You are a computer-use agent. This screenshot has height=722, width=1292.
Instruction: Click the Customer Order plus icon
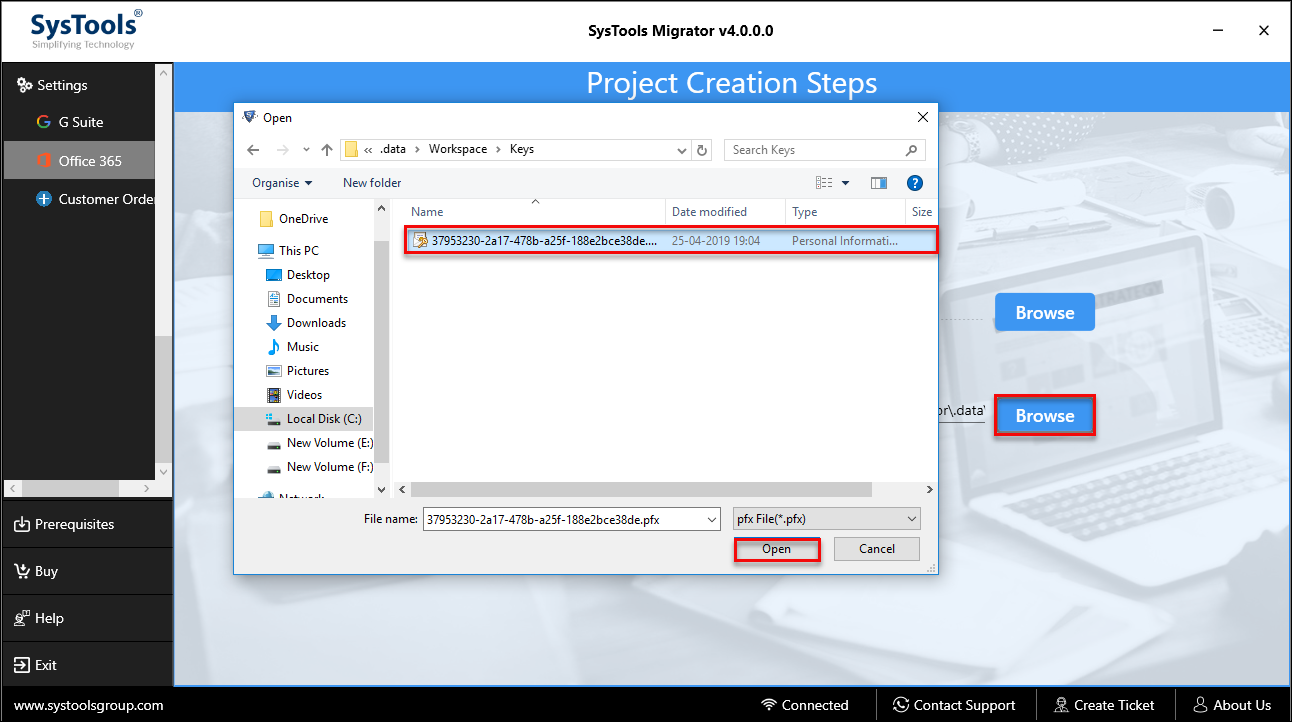pyautogui.click(x=44, y=199)
